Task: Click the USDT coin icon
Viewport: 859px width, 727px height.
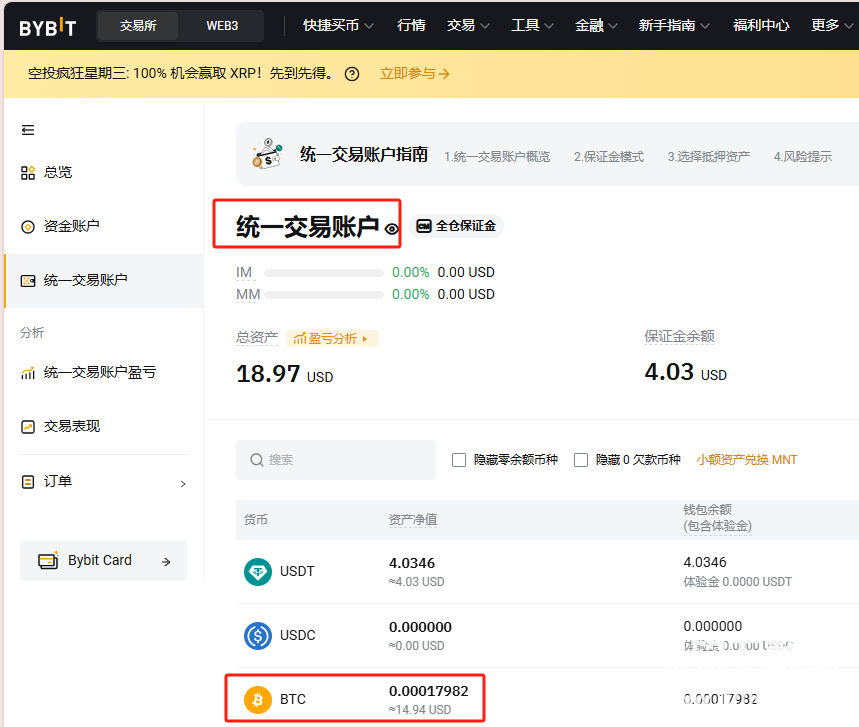Action: tap(258, 571)
